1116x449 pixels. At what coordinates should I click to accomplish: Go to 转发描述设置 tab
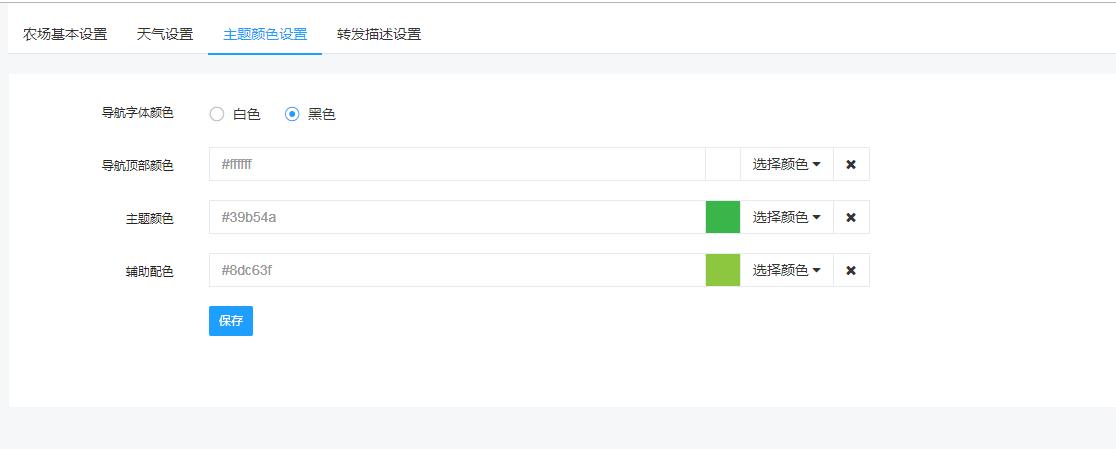[379, 34]
